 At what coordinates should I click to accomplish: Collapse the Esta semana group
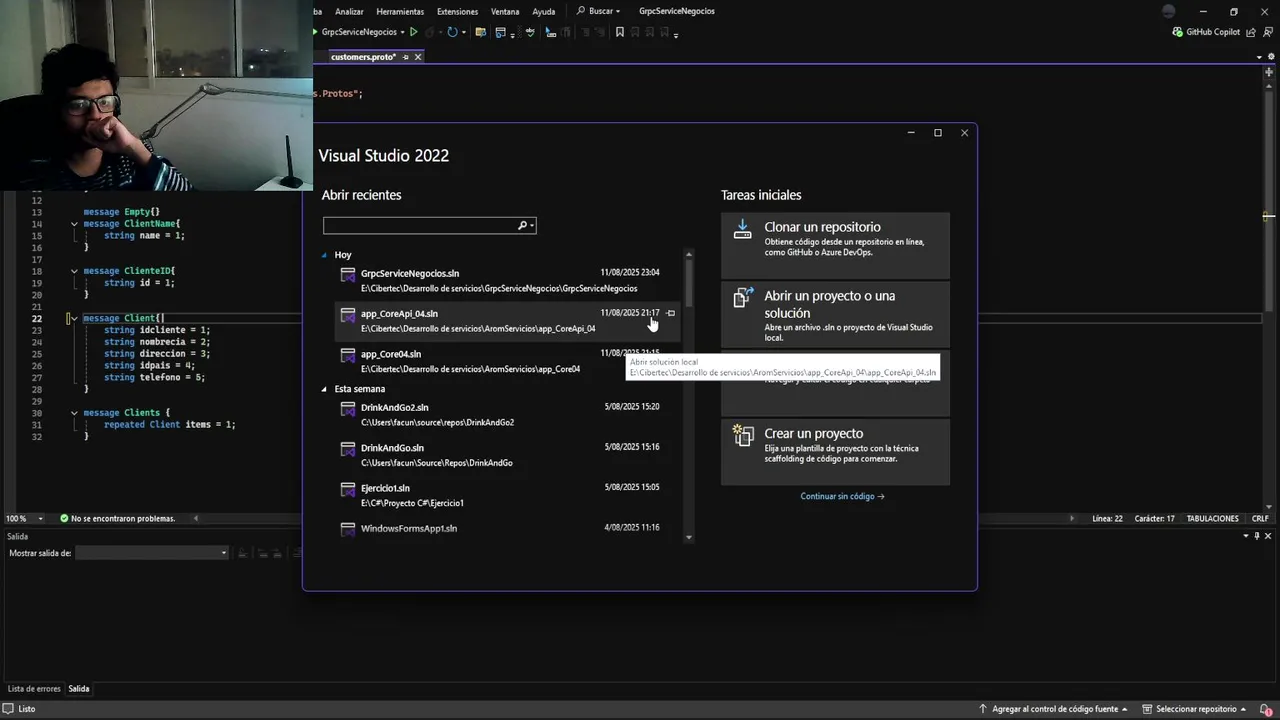tap(324, 389)
